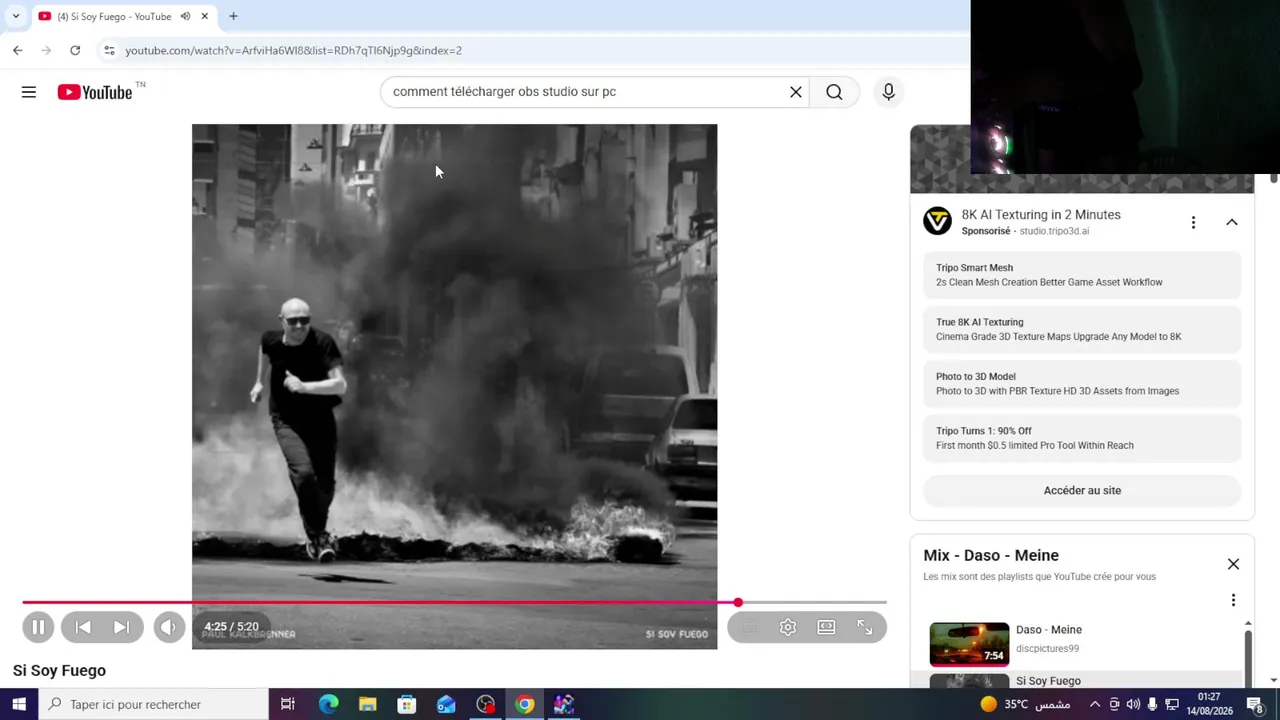This screenshot has width=1280, height=720.
Task: Select the Daso - Meine playlist title
Action: coord(1049,630)
